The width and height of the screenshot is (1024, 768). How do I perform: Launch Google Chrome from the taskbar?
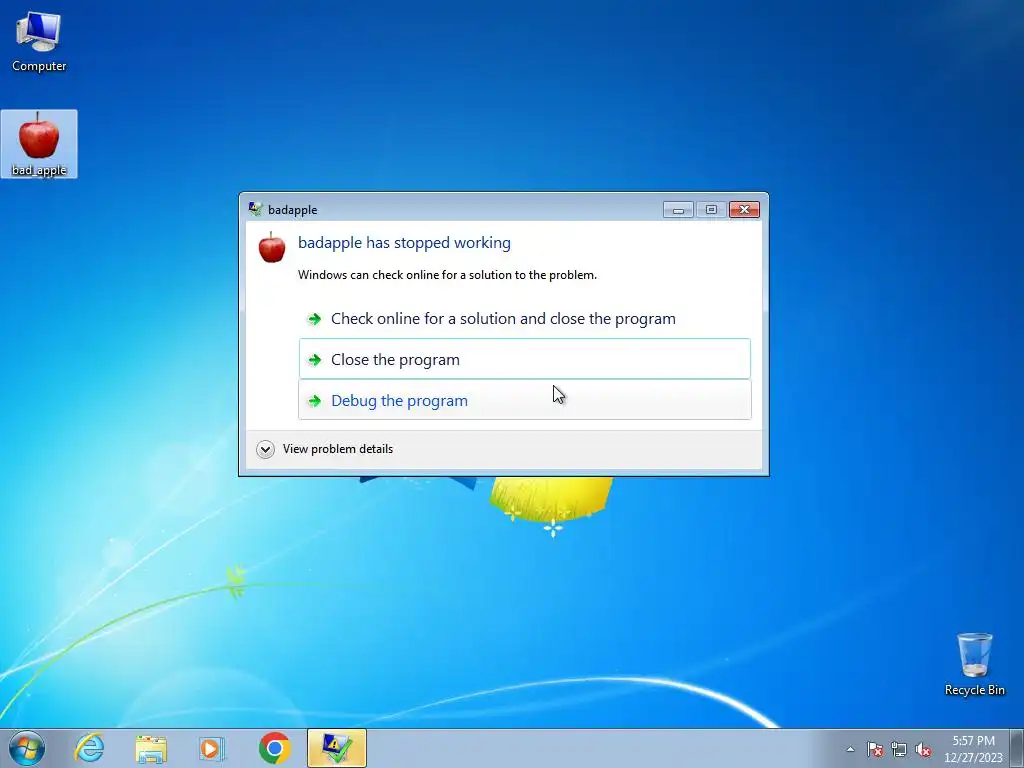pos(274,748)
